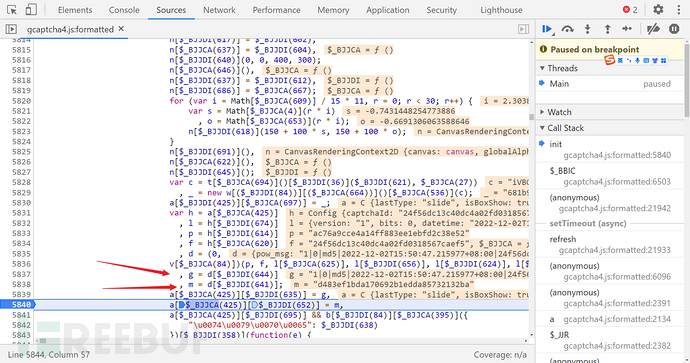Open gcaptcha4.js:formatted:6503 link
This screenshot has width=690, height=363.
(x=617, y=182)
